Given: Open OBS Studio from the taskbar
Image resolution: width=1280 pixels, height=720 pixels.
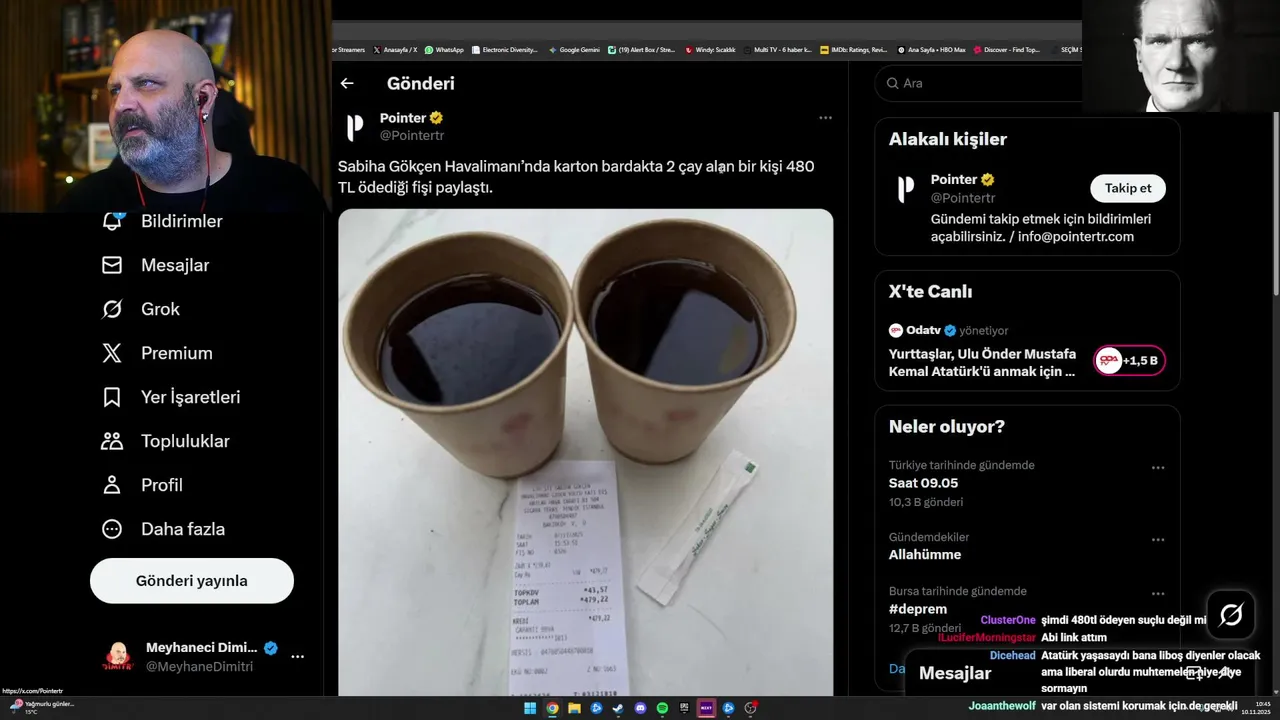Looking at the screenshot, I should coord(750,708).
